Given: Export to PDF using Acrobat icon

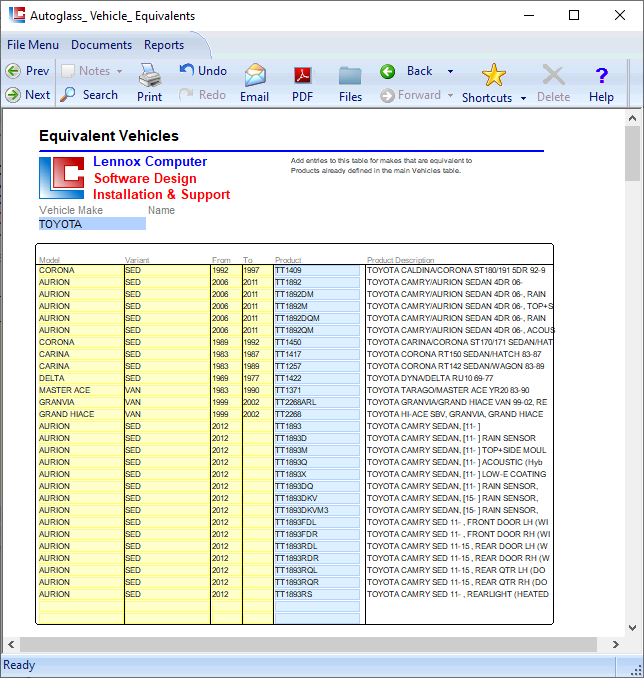Looking at the screenshot, I should (302, 83).
